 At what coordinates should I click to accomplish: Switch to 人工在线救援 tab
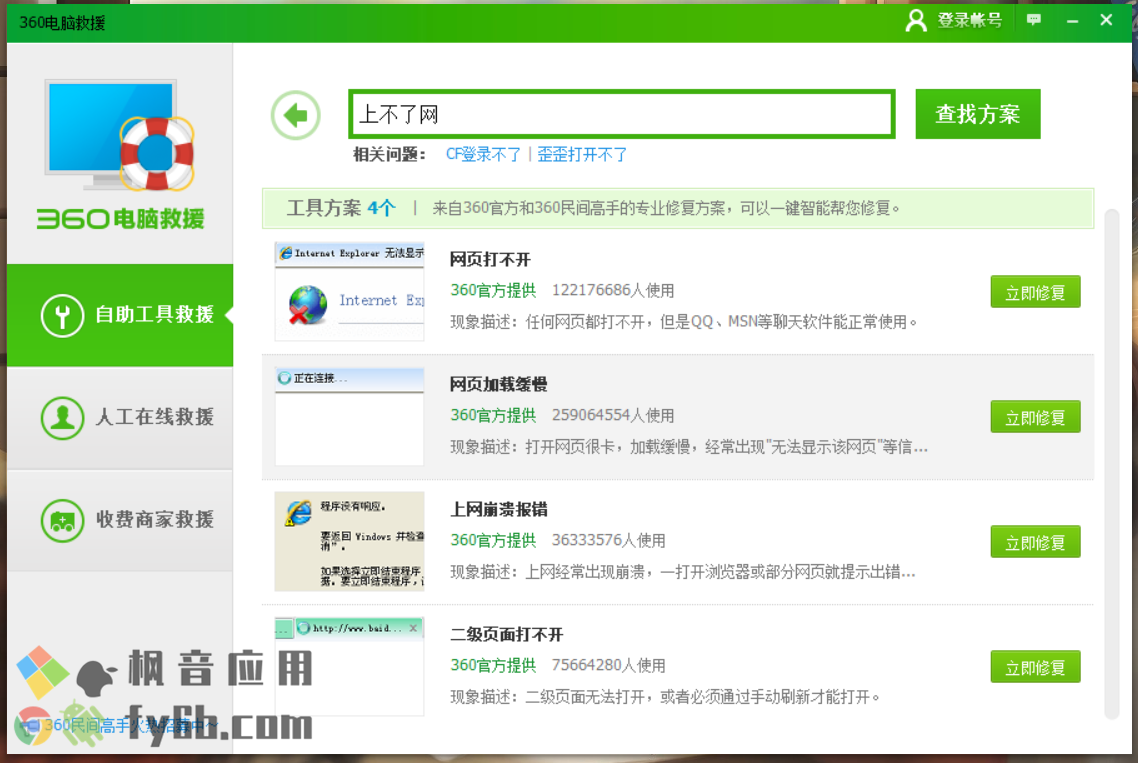120,418
